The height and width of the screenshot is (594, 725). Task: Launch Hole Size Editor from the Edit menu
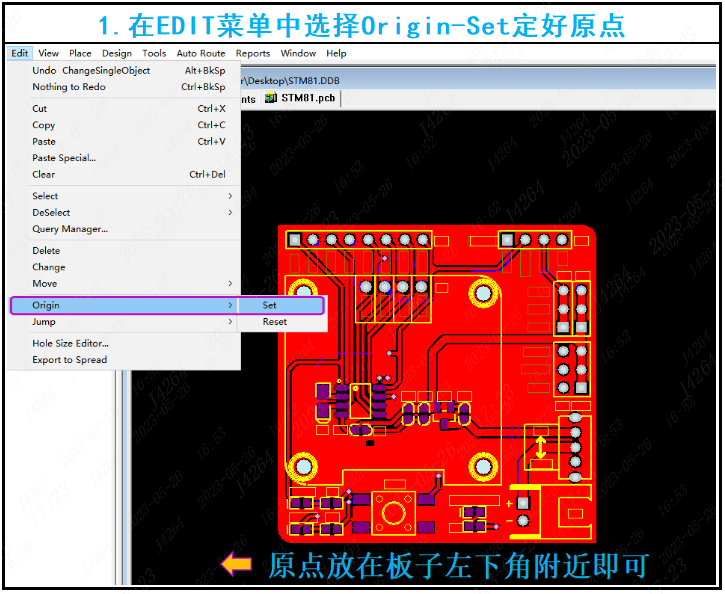pos(70,343)
